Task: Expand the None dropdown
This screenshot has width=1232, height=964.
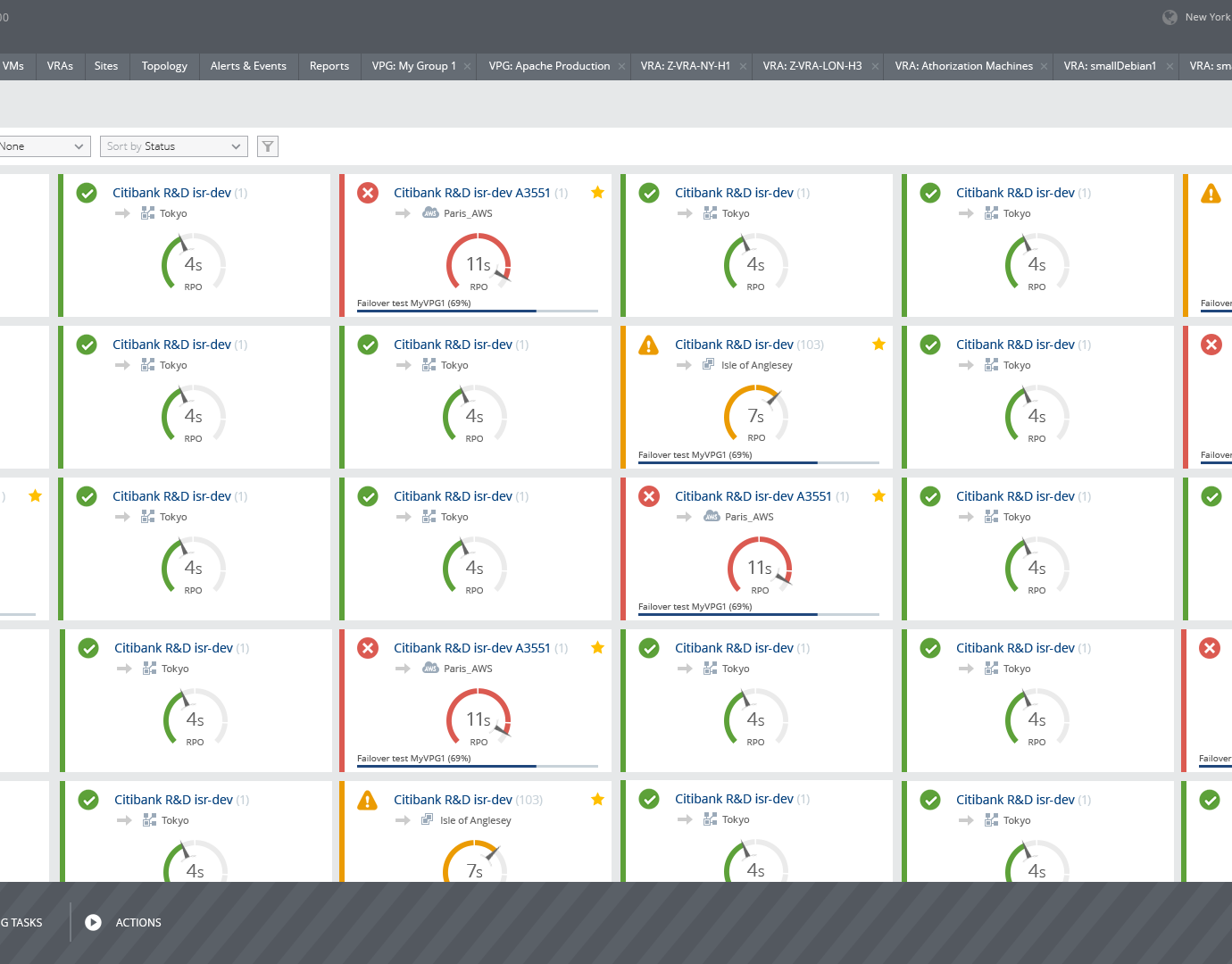Action: [x=45, y=146]
